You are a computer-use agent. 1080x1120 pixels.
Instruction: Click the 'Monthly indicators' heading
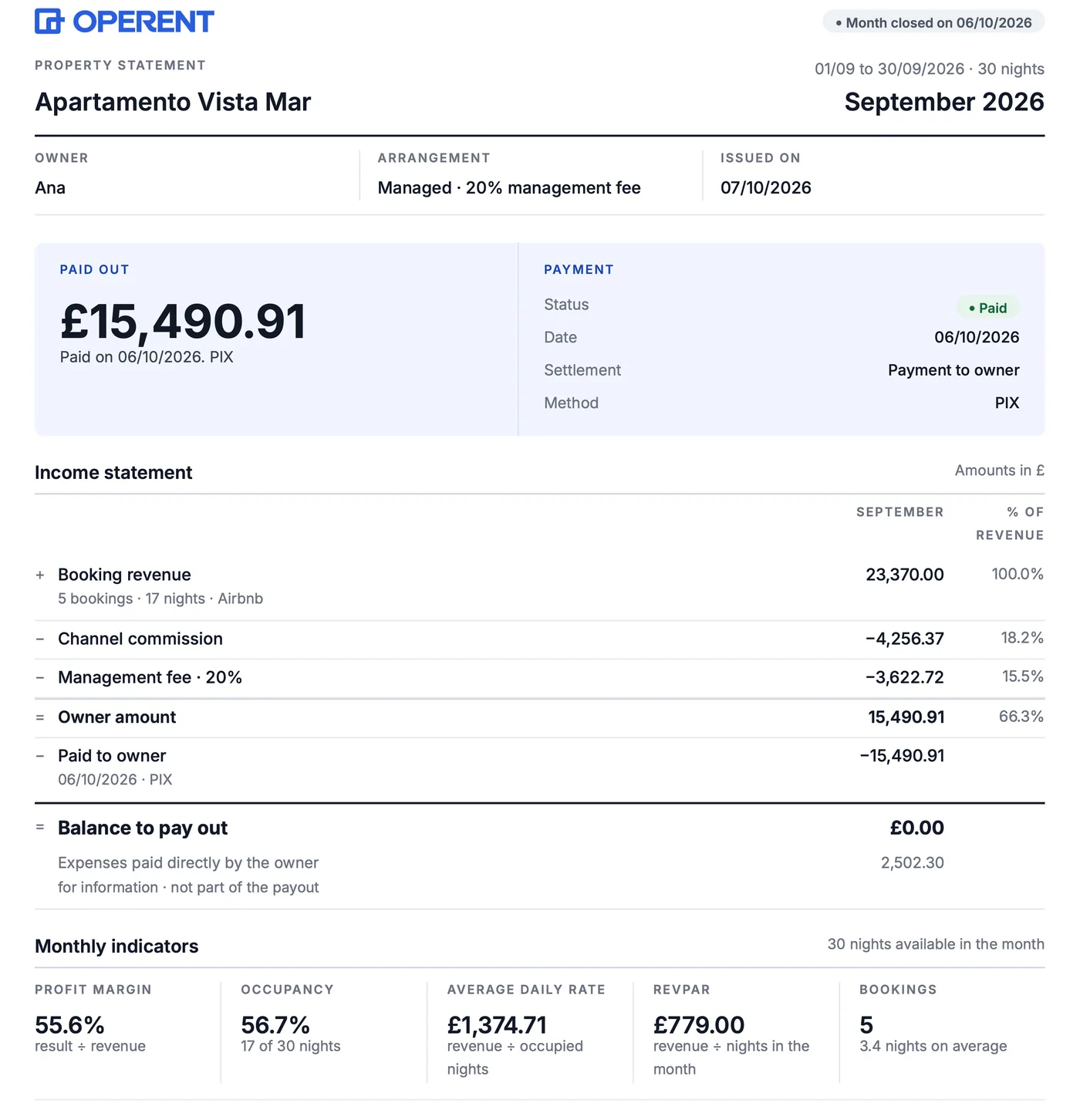click(116, 946)
